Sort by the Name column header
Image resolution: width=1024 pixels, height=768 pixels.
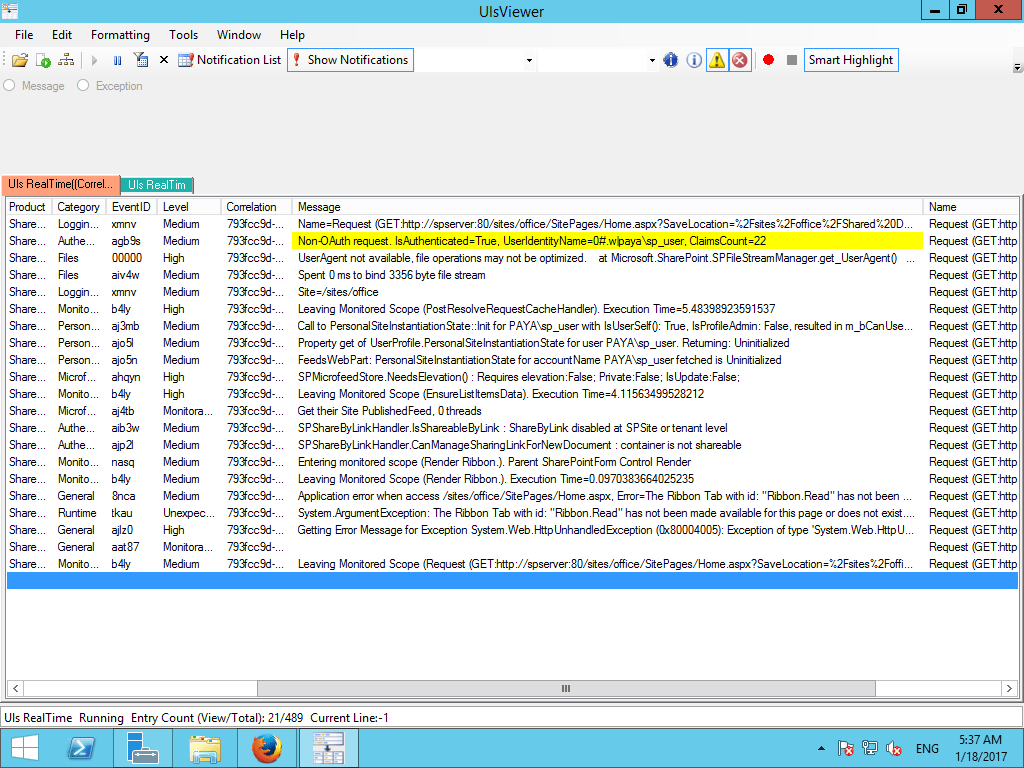(970, 207)
